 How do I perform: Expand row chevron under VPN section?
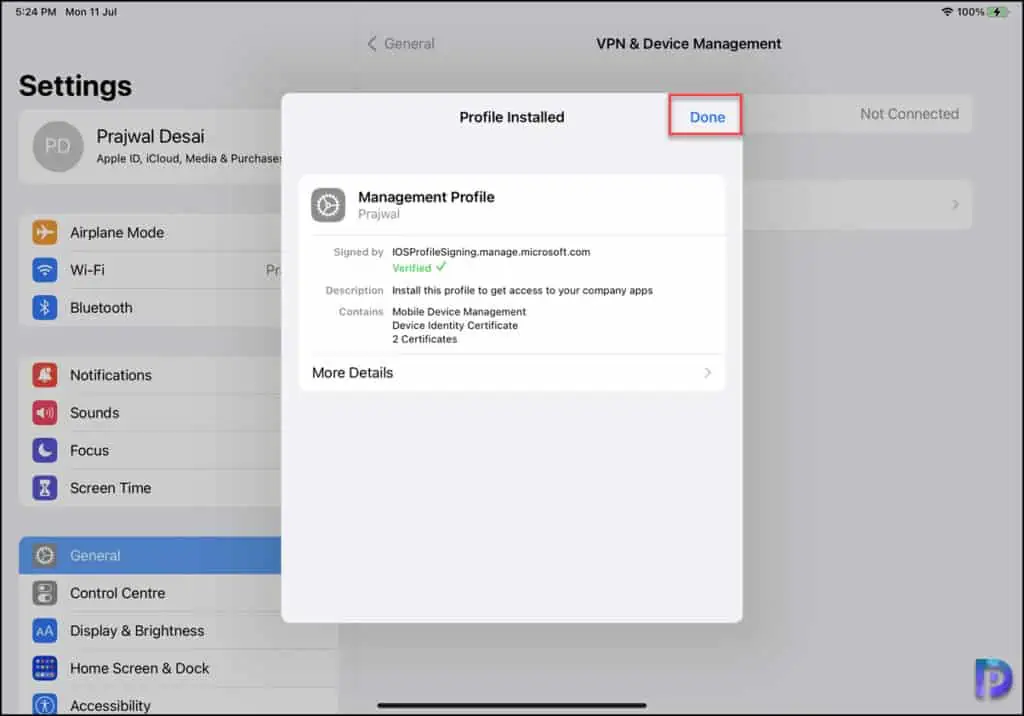point(955,204)
